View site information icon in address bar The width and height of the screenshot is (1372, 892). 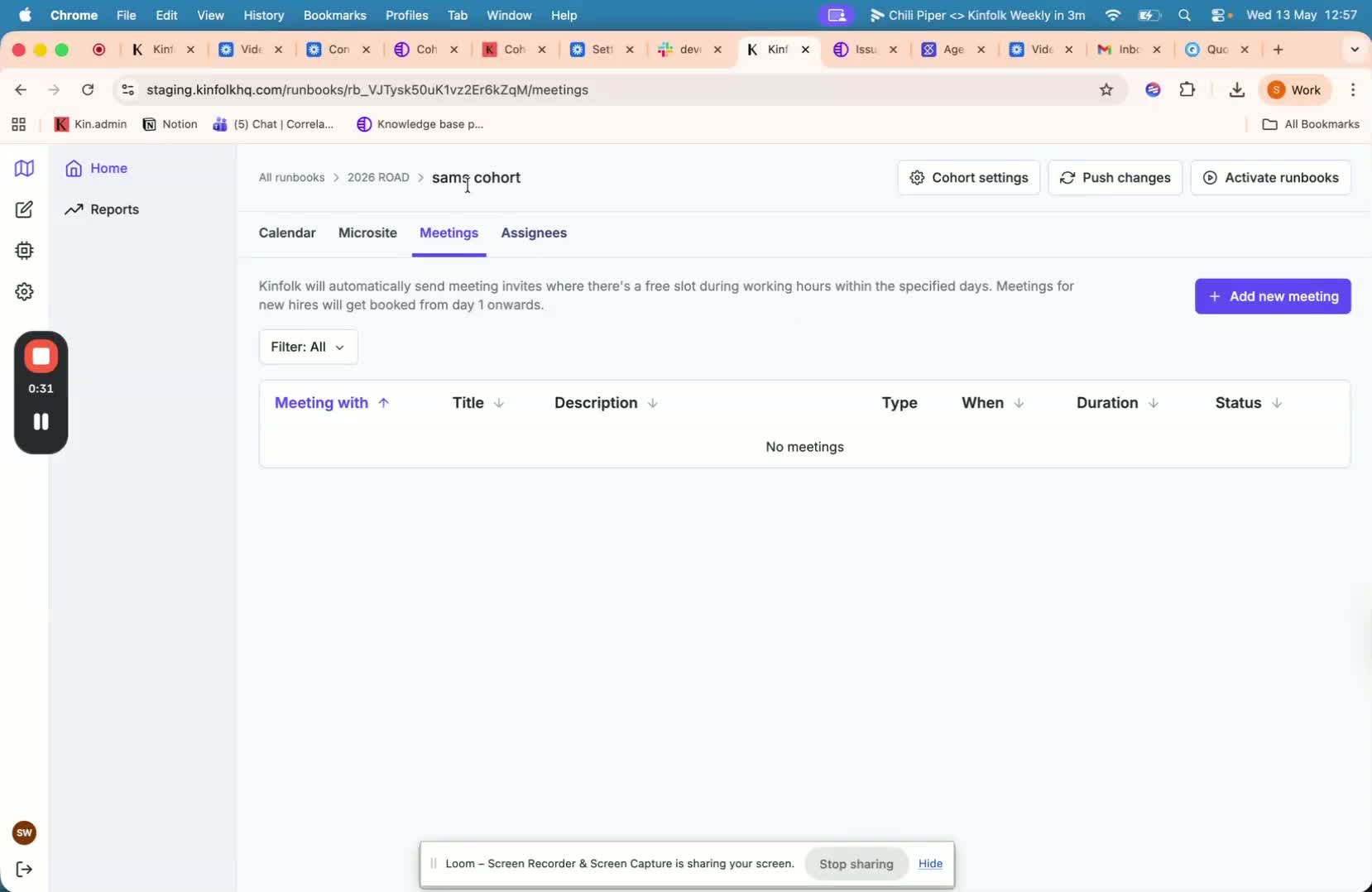pos(127,89)
